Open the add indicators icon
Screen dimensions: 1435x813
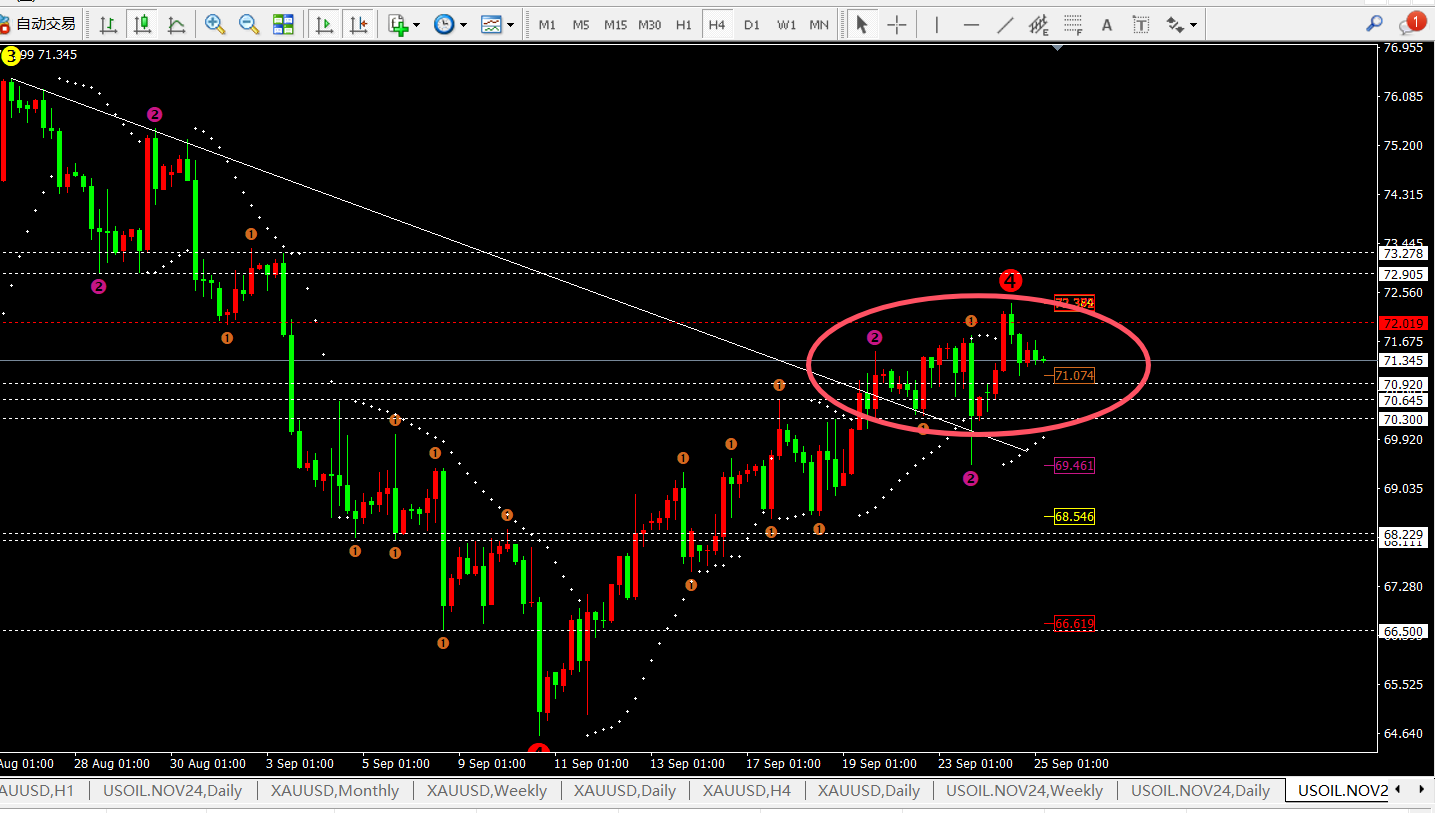399,24
